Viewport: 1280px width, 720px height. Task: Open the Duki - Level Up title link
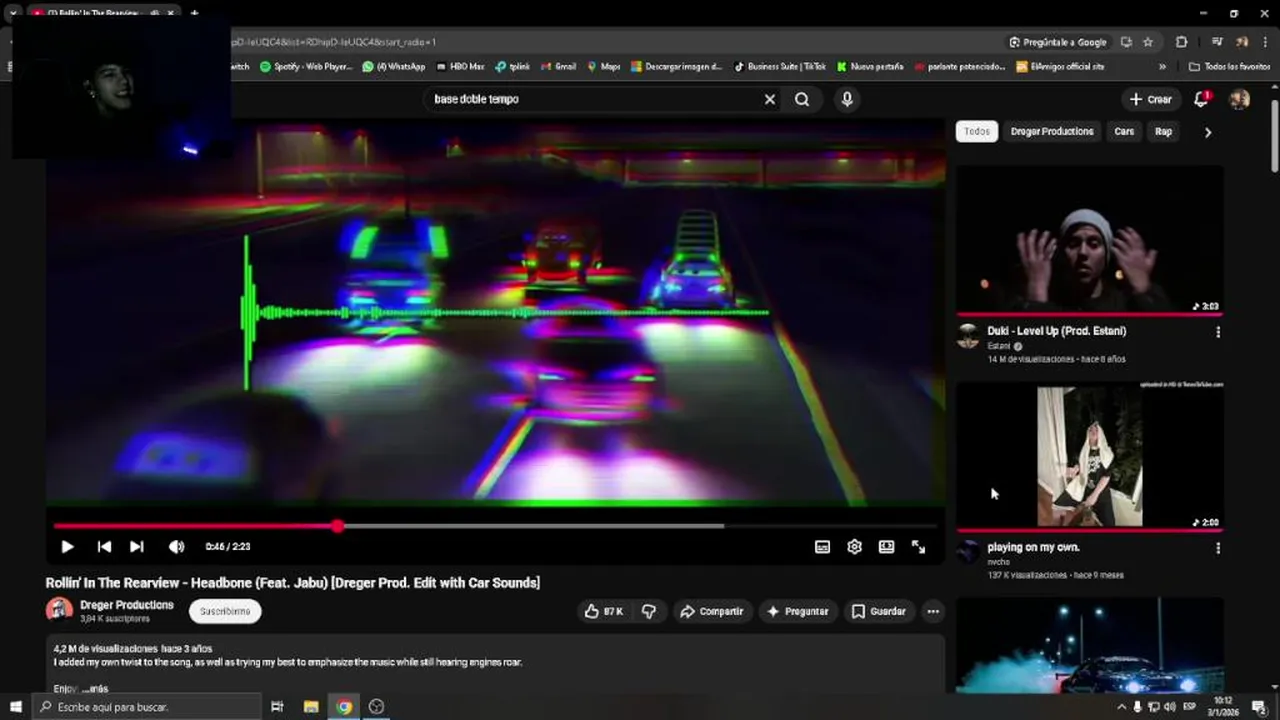[x=1057, y=331]
